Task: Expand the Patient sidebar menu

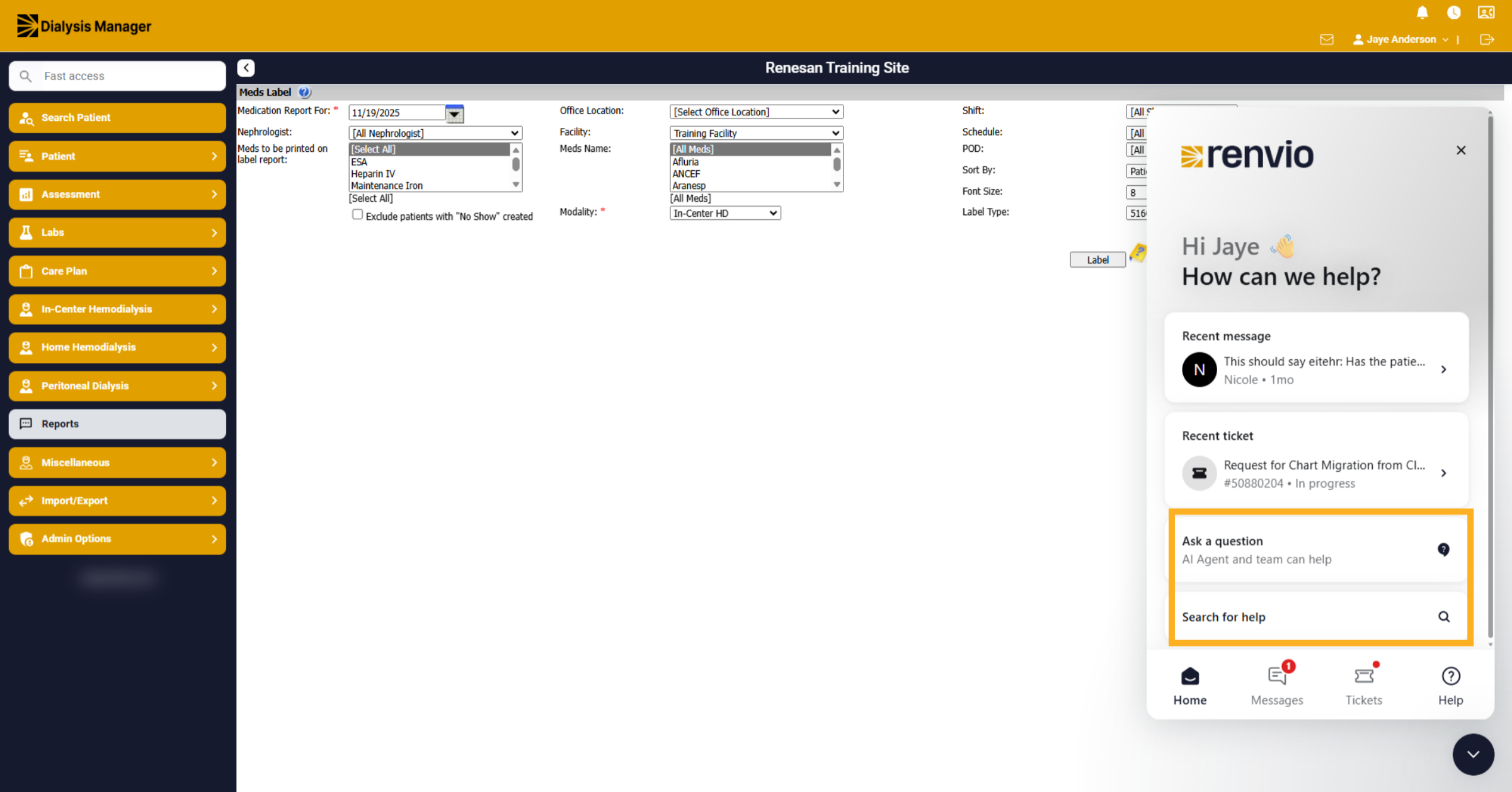Action: coord(117,156)
